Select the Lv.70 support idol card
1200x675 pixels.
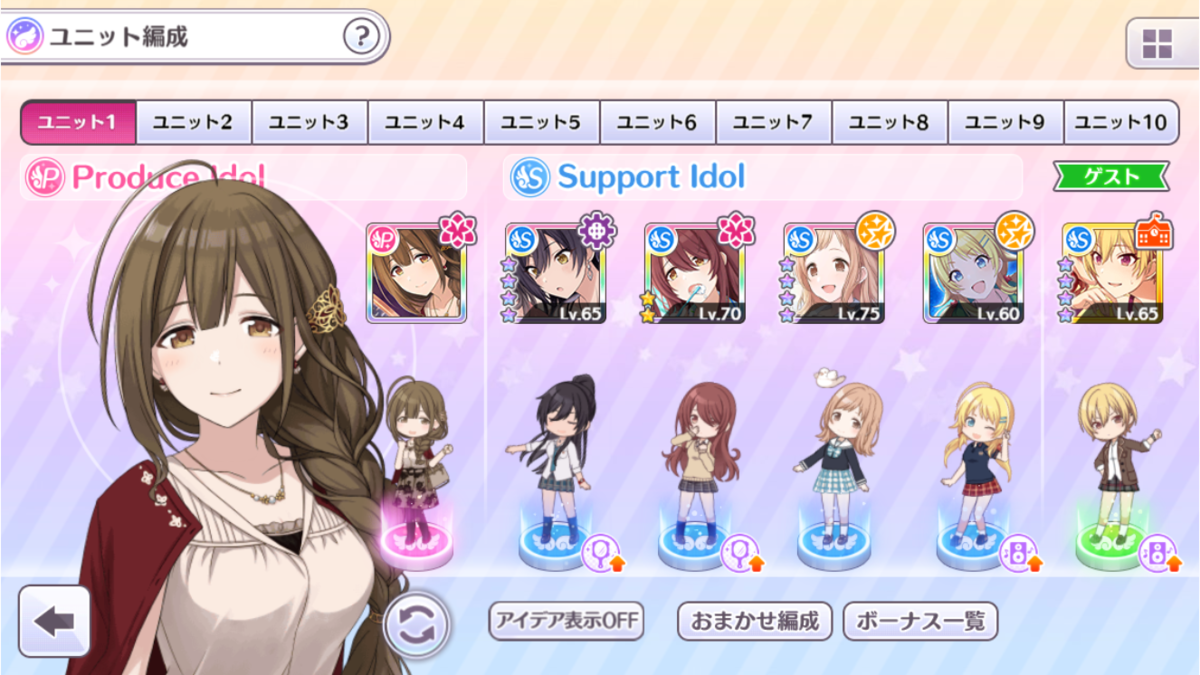(694, 273)
